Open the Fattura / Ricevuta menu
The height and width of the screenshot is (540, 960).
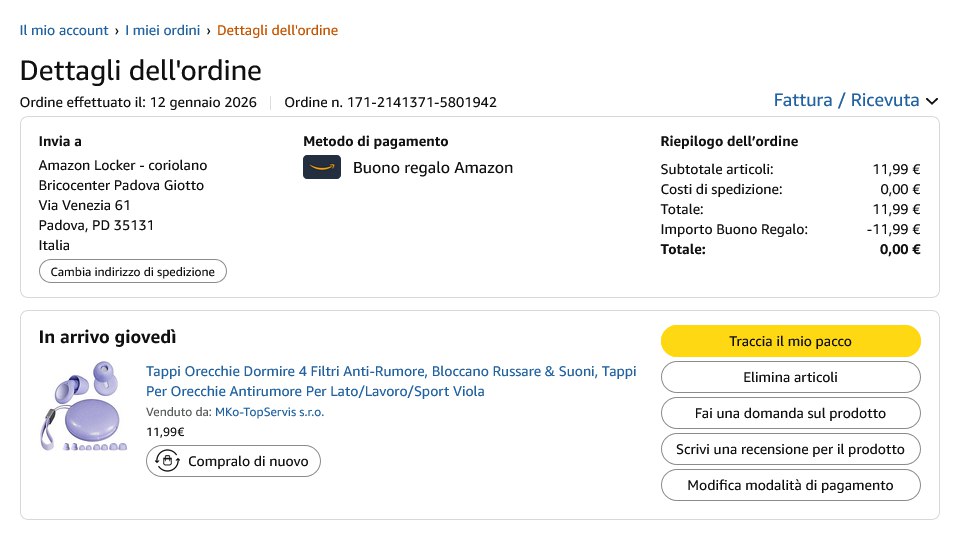click(846, 100)
